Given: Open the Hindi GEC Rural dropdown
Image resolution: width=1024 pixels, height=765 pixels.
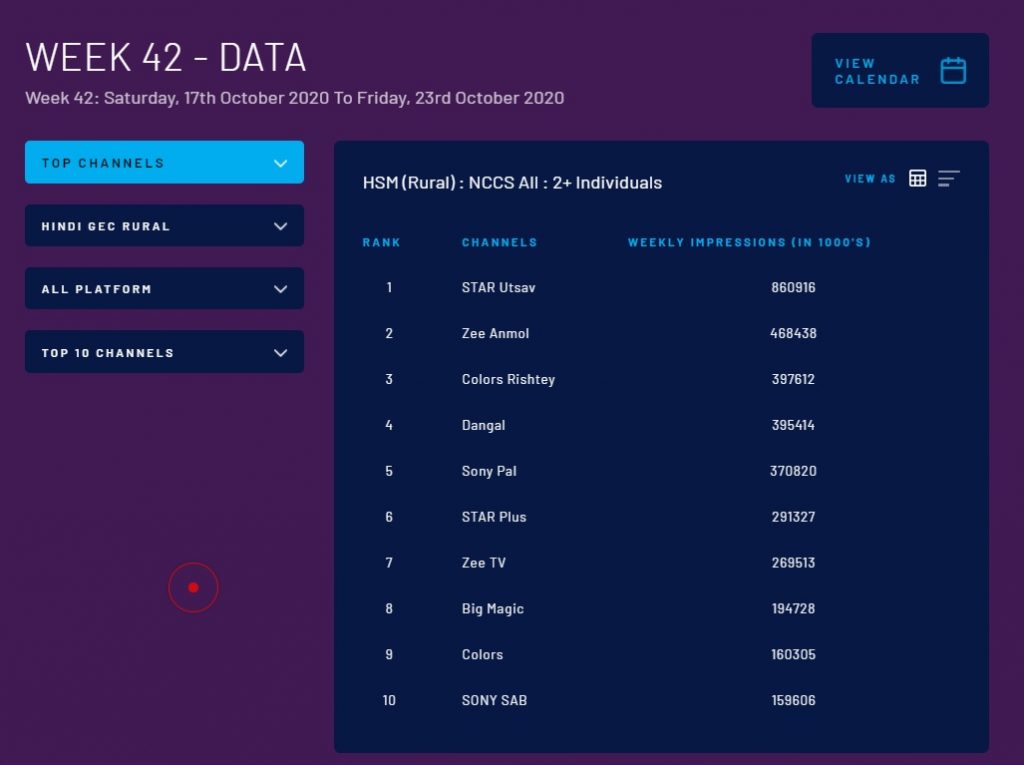Looking at the screenshot, I should click(x=164, y=226).
